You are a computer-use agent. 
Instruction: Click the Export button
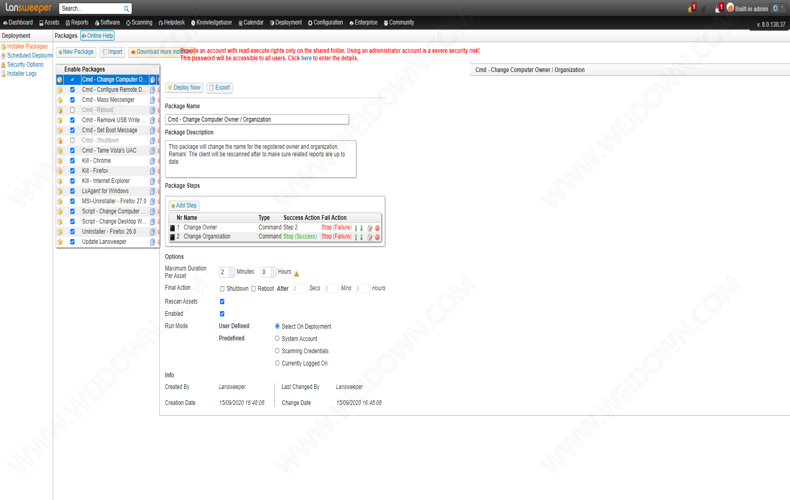[x=219, y=88]
